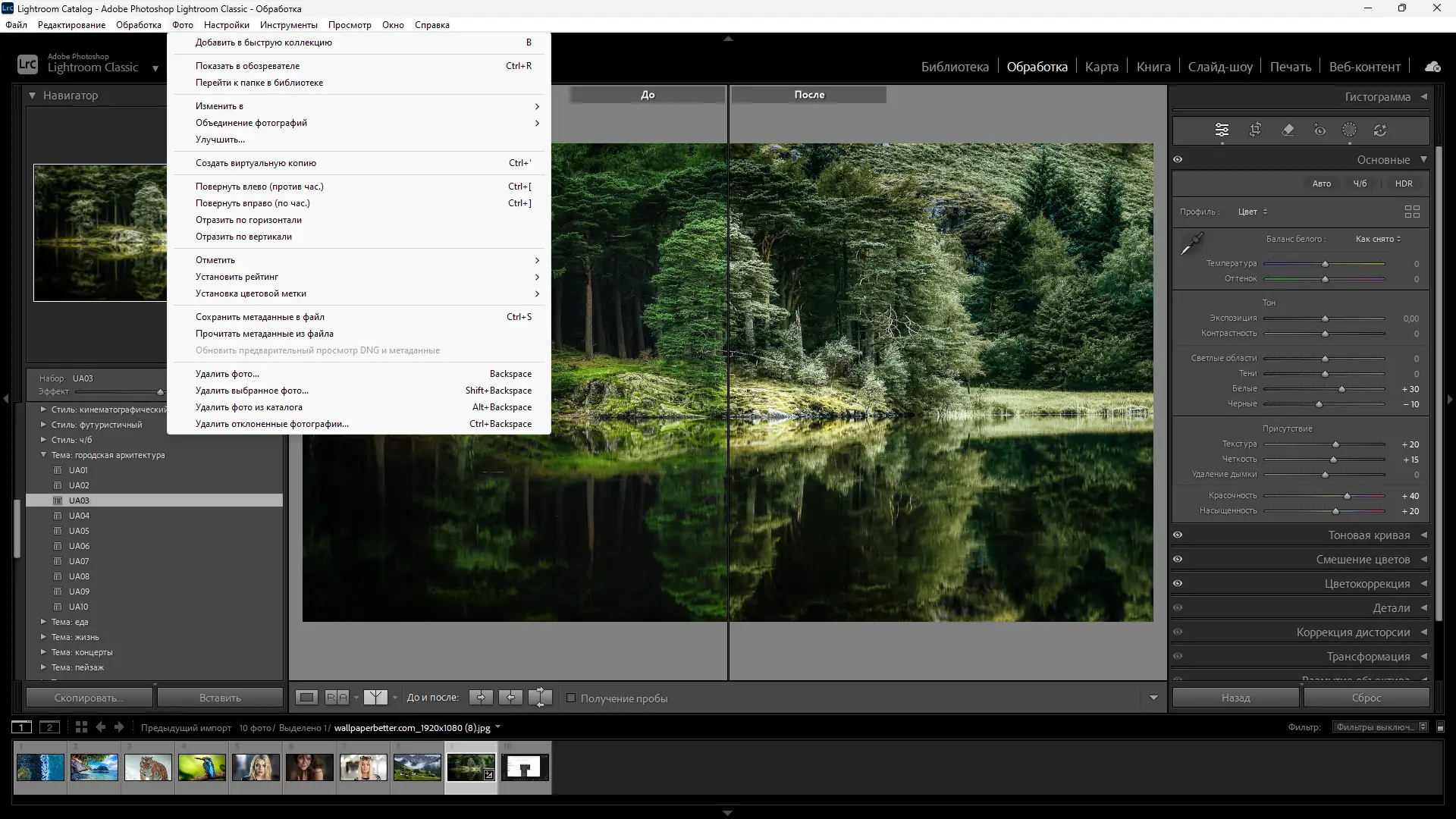The height and width of the screenshot is (819, 1456).
Task: Select Создать виртуальную копию menu item
Action: (x=256, y=163)
